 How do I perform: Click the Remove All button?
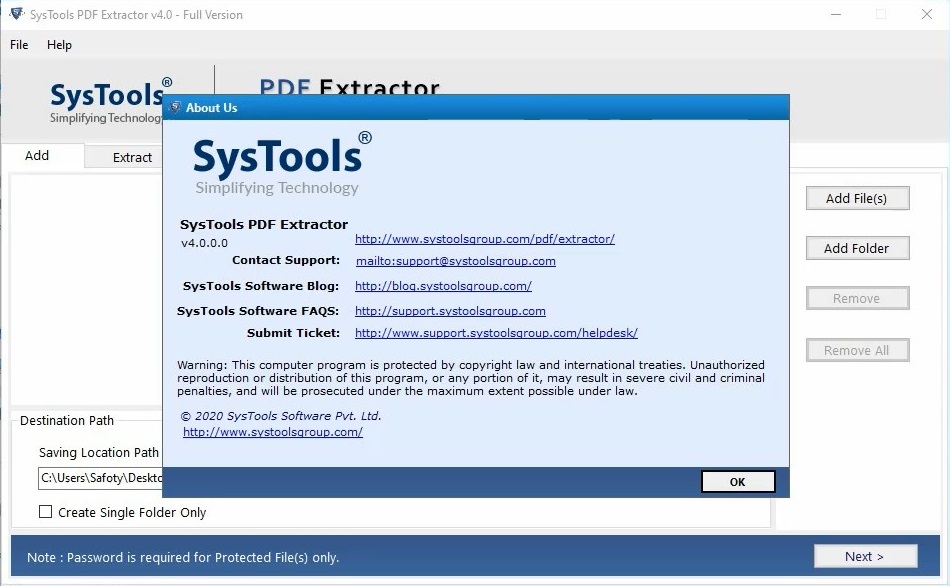click(x=857, y=350)
